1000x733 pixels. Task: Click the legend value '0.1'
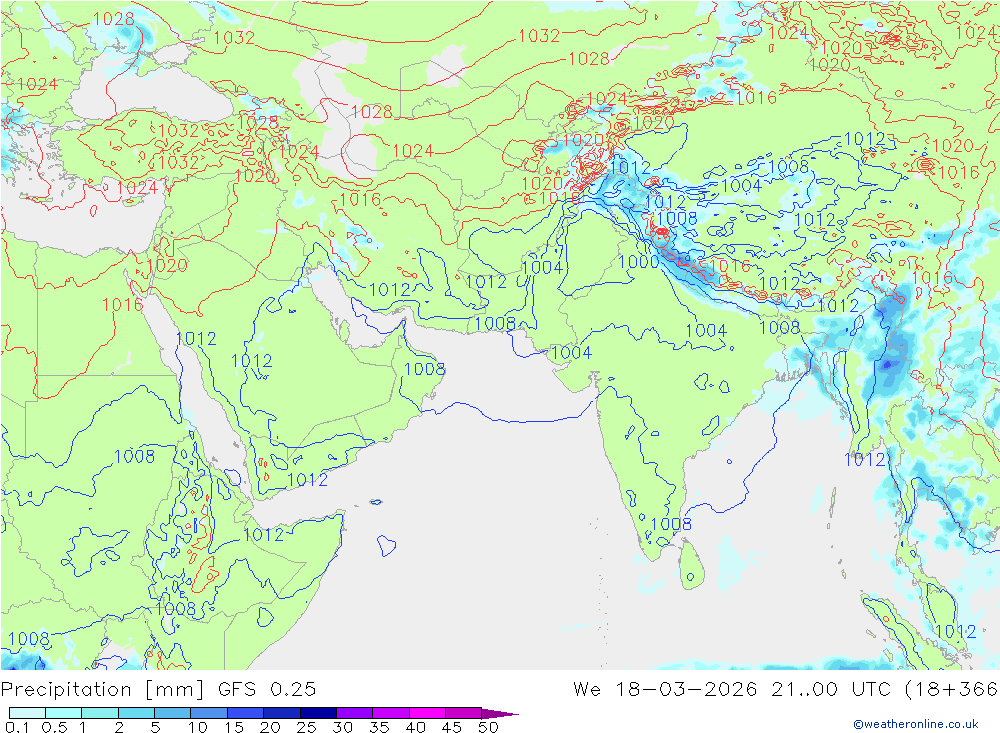coord(17,727)
